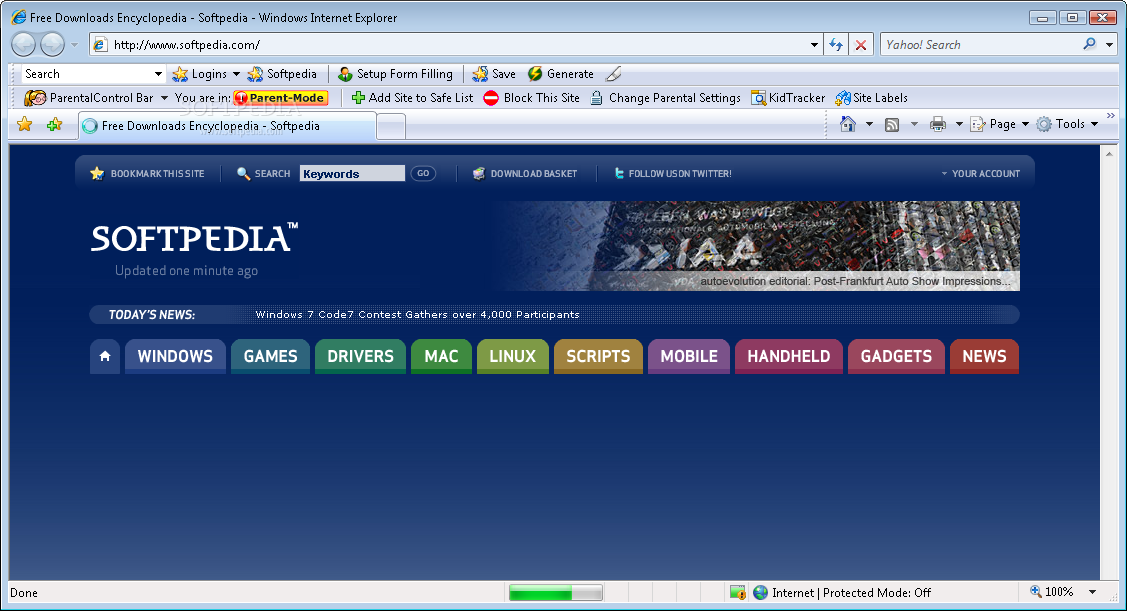1127x611 pixels.
Task: Open the DRIVERS category tab
Action: click(x=360, y=356)
